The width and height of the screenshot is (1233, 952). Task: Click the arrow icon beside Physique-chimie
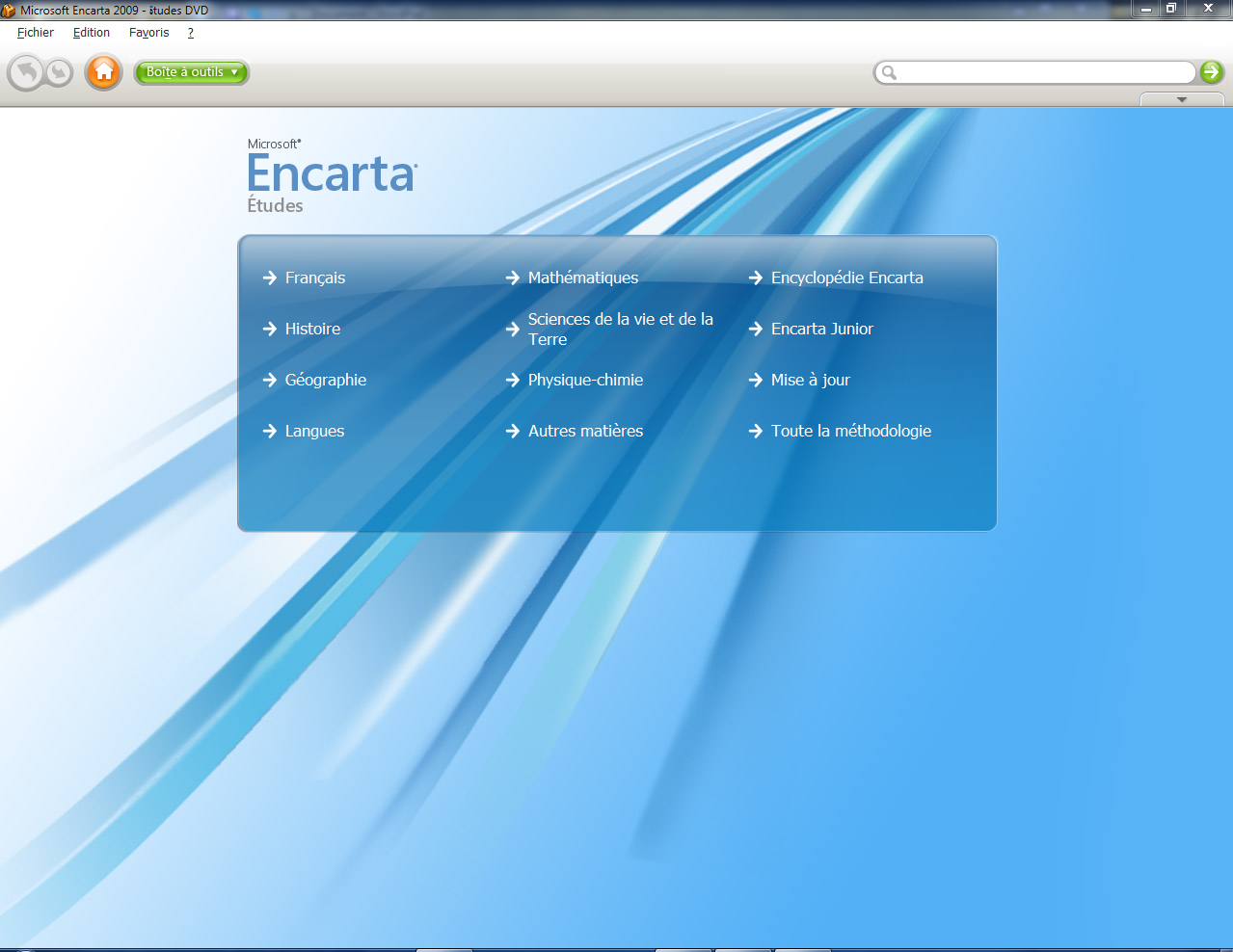click(x=513, y=380)
